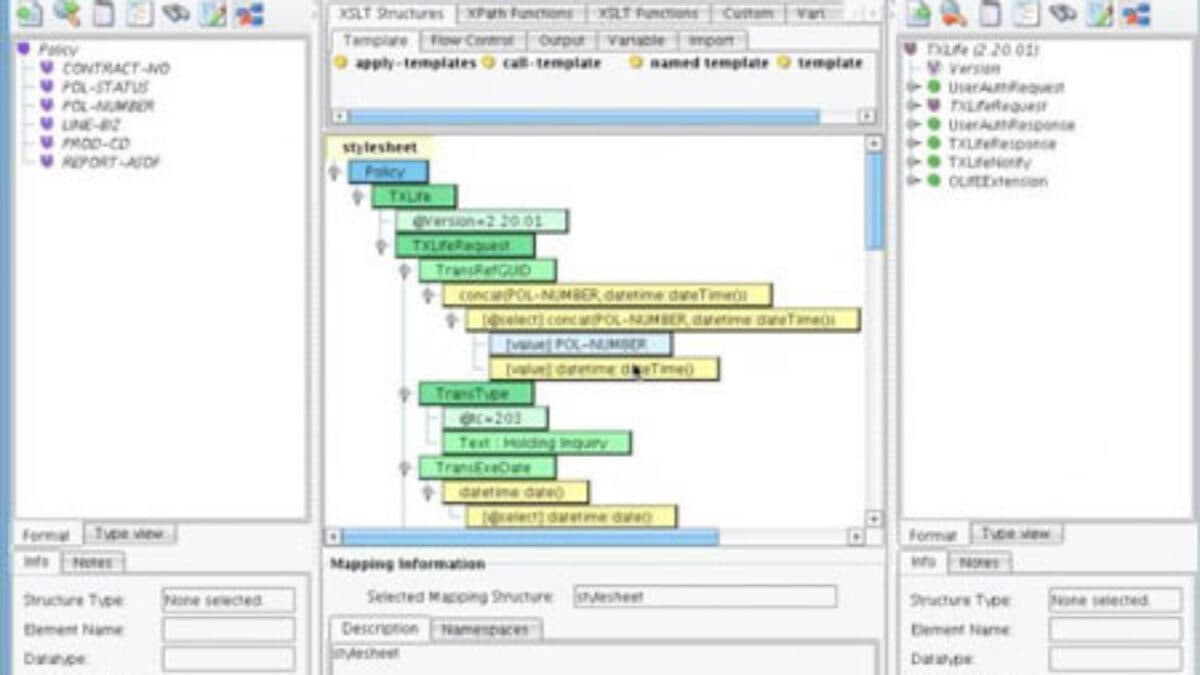
Task: Switch to Type view in the Policy panel
Action: click(130, 534)
